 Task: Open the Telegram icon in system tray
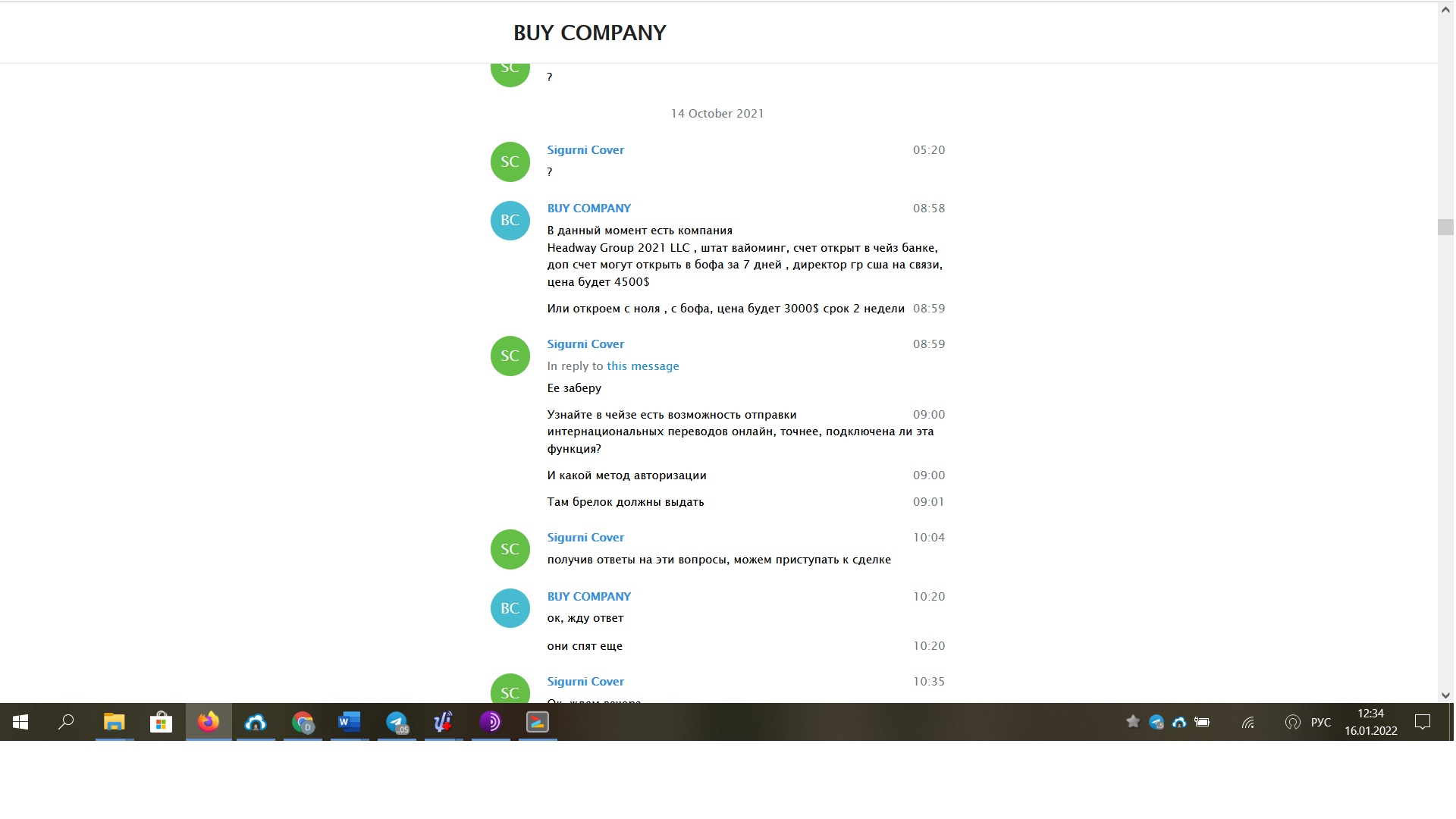click(x=1156, y=722)
